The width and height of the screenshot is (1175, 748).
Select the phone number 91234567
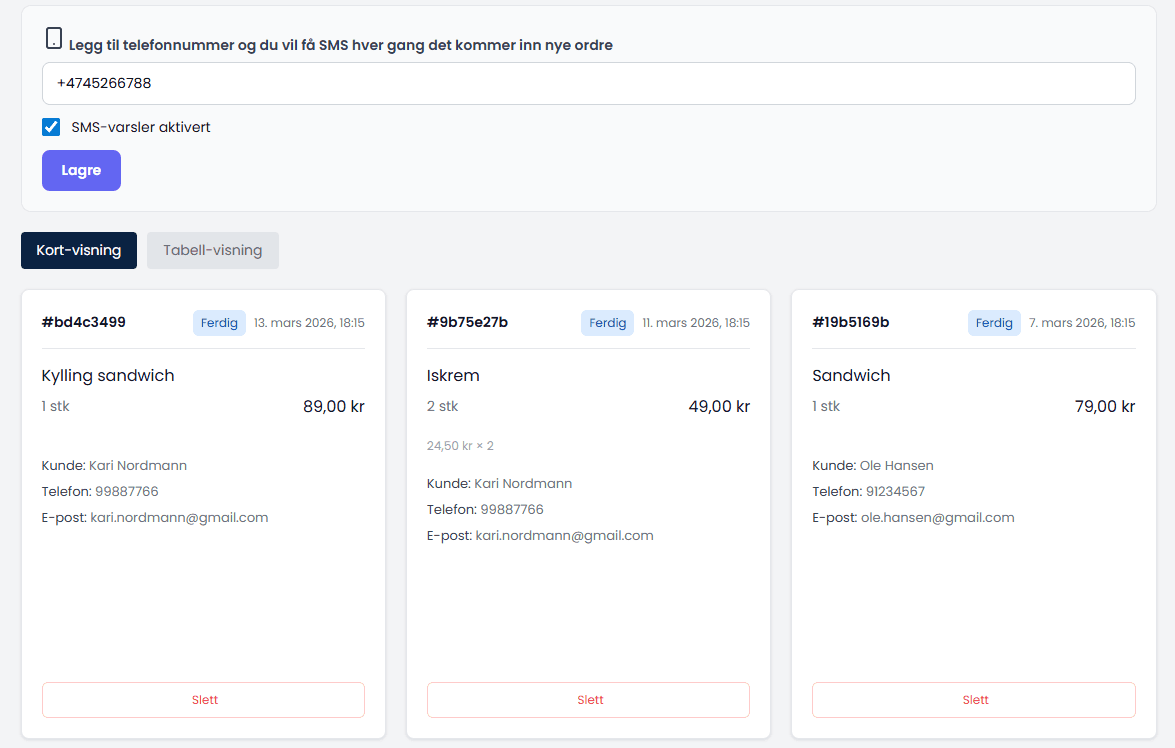897,491
